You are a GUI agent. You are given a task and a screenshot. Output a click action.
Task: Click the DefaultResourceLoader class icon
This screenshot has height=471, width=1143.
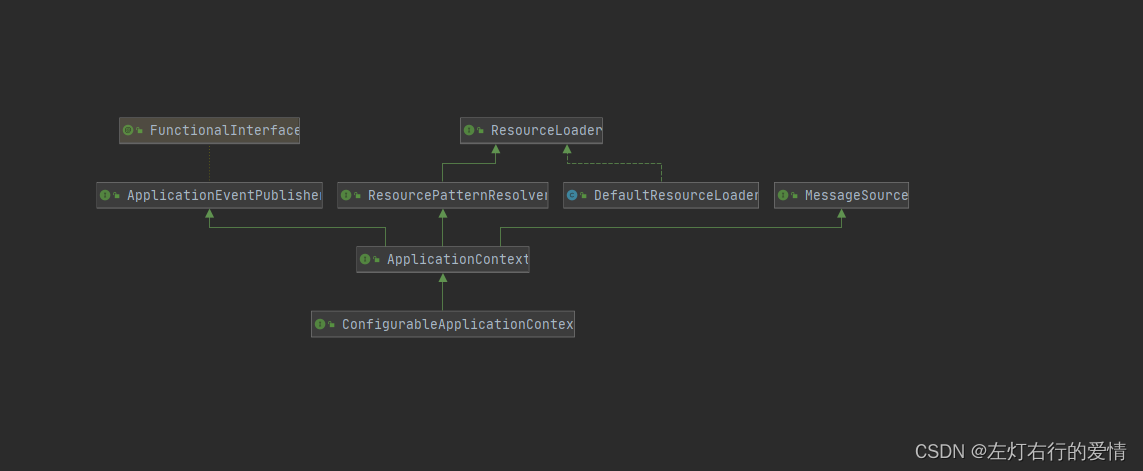pos(572,195)
